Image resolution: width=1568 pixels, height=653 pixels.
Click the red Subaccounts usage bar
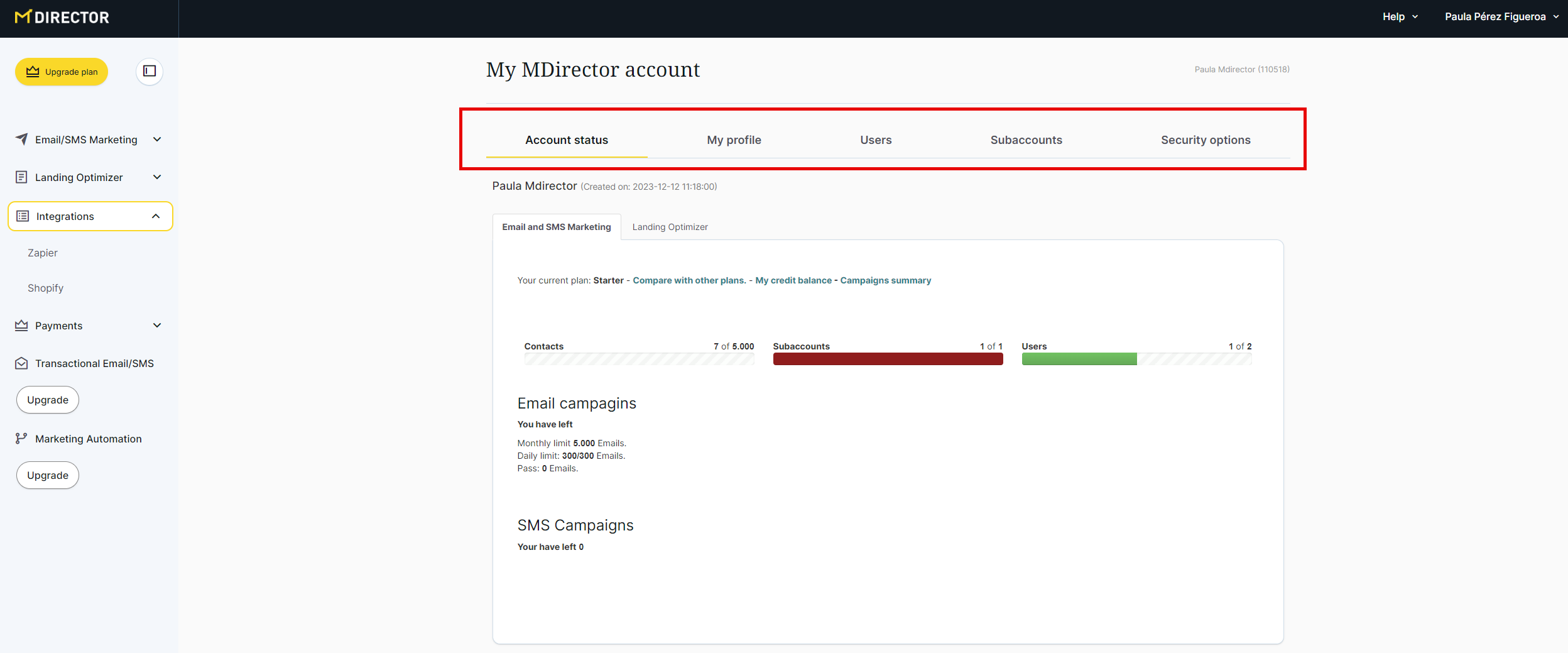click(x=887, y=359)
